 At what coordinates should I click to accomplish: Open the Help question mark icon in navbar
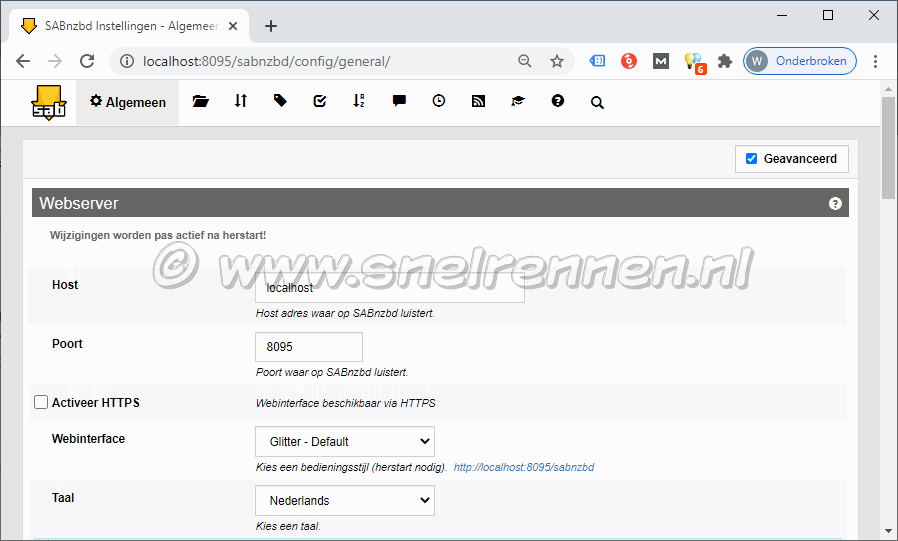[558, 101]
